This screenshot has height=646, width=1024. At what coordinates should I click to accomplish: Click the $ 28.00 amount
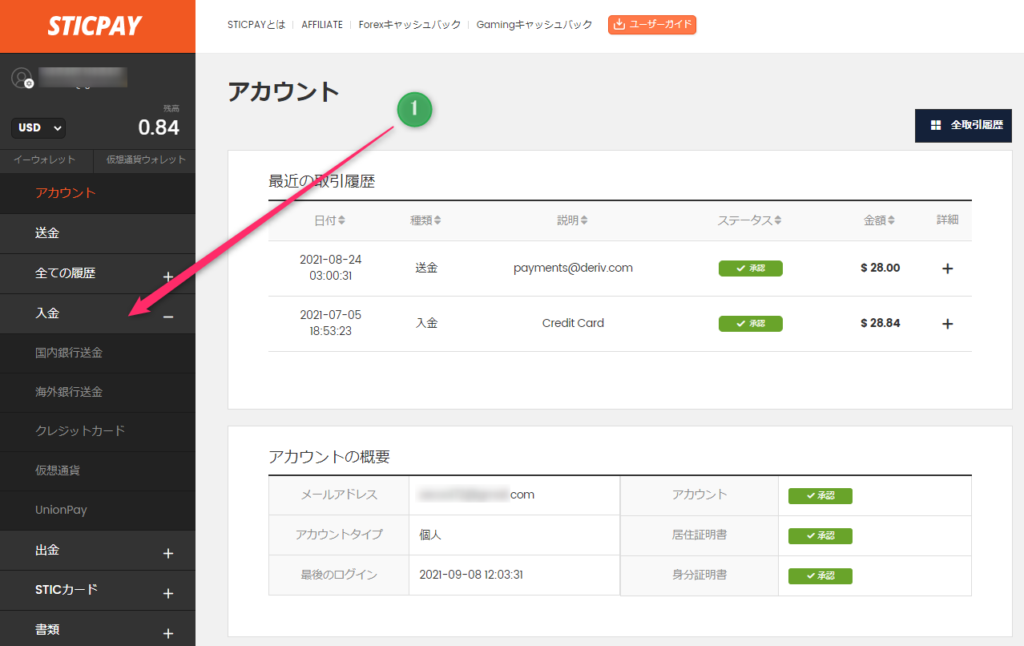point(880,268)
